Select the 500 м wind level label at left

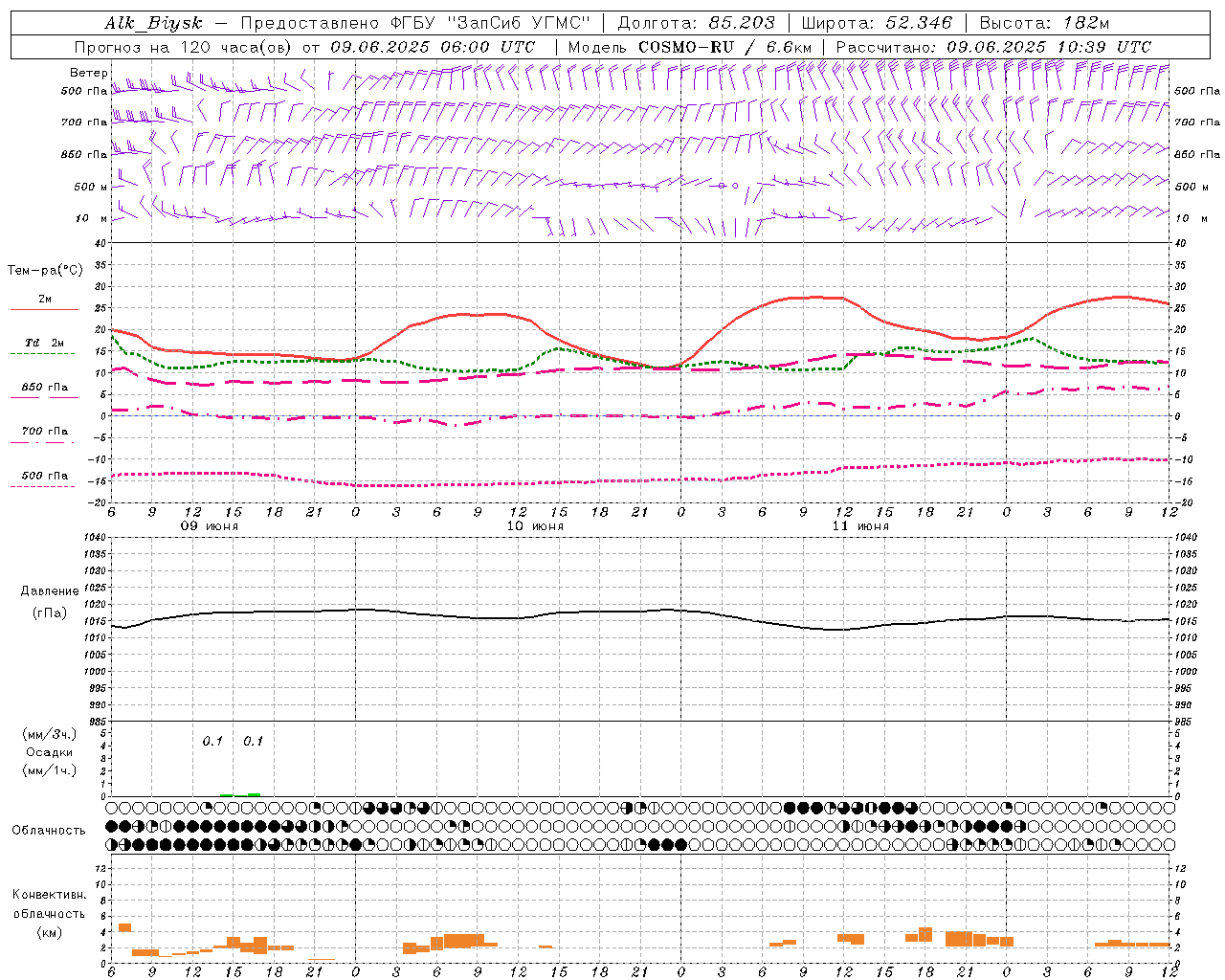click(91, 187)
